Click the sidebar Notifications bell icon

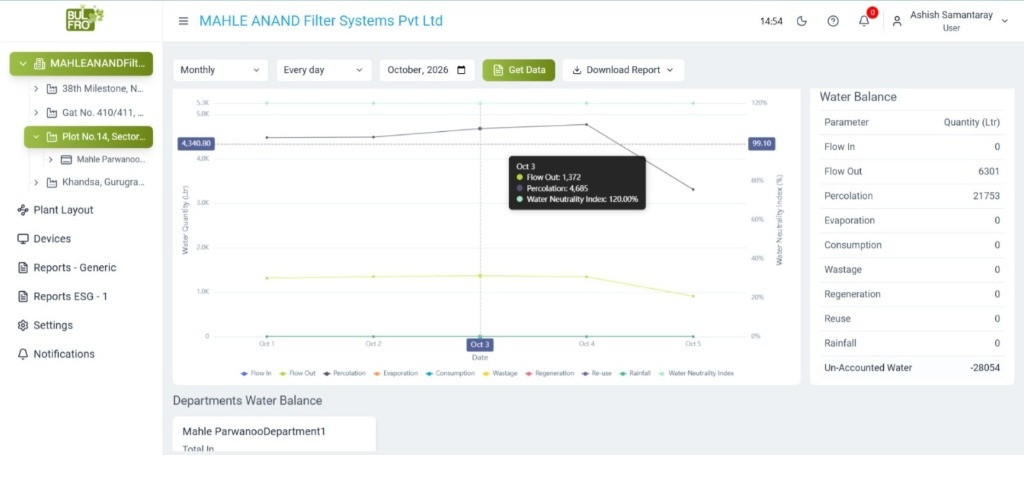tap(23, 353)
